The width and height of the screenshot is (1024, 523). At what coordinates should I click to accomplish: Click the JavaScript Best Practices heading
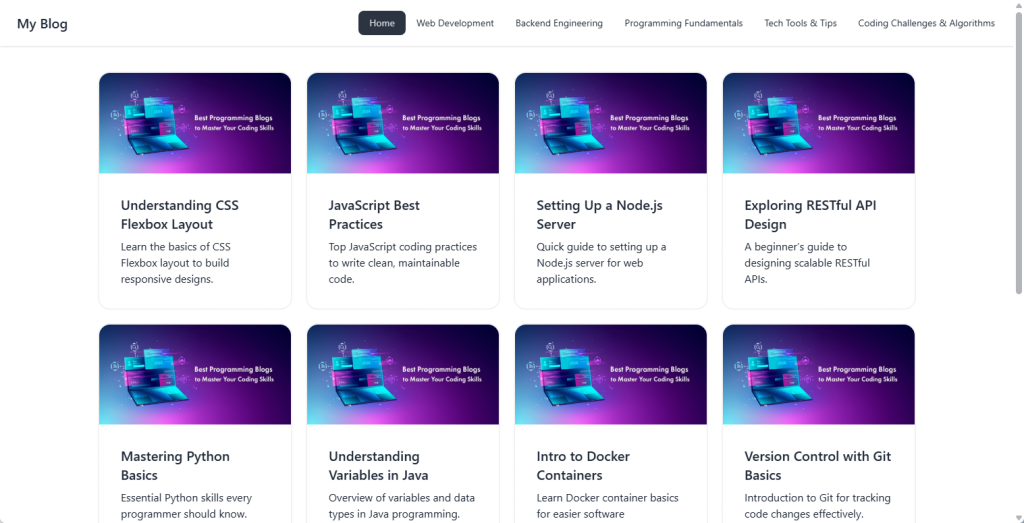coord(374,215)
